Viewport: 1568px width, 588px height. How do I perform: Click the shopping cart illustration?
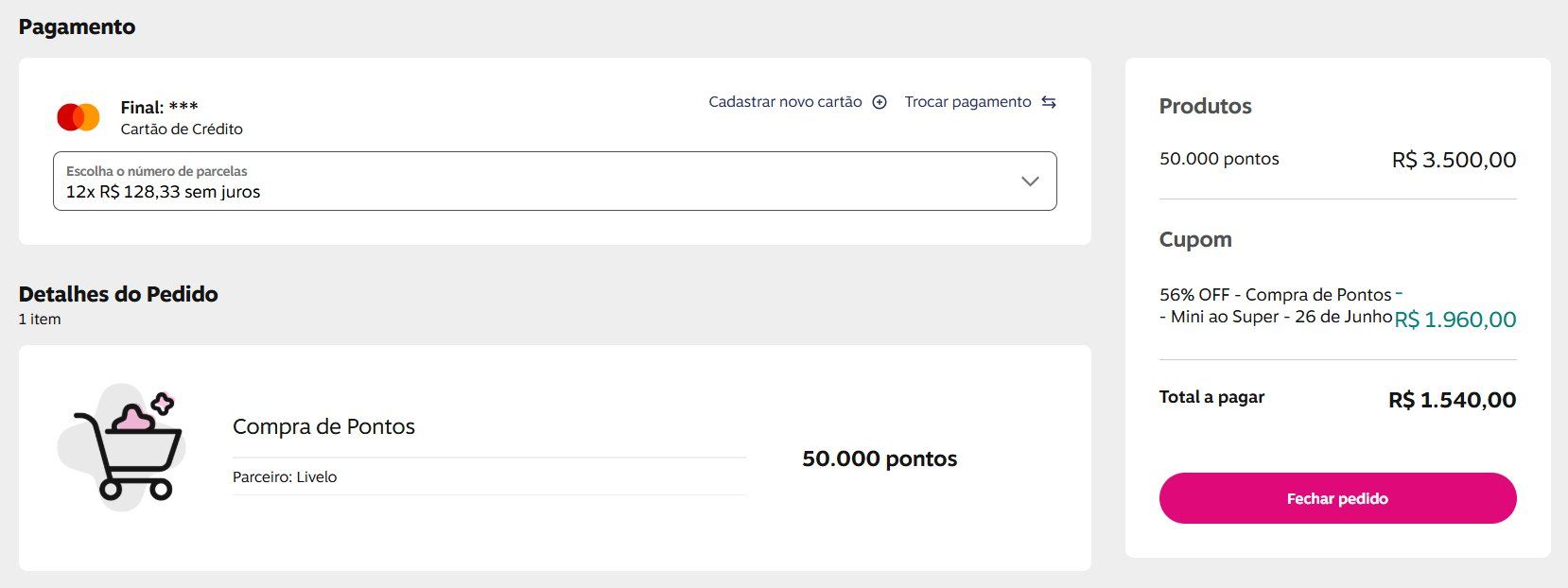click(122, 447)
